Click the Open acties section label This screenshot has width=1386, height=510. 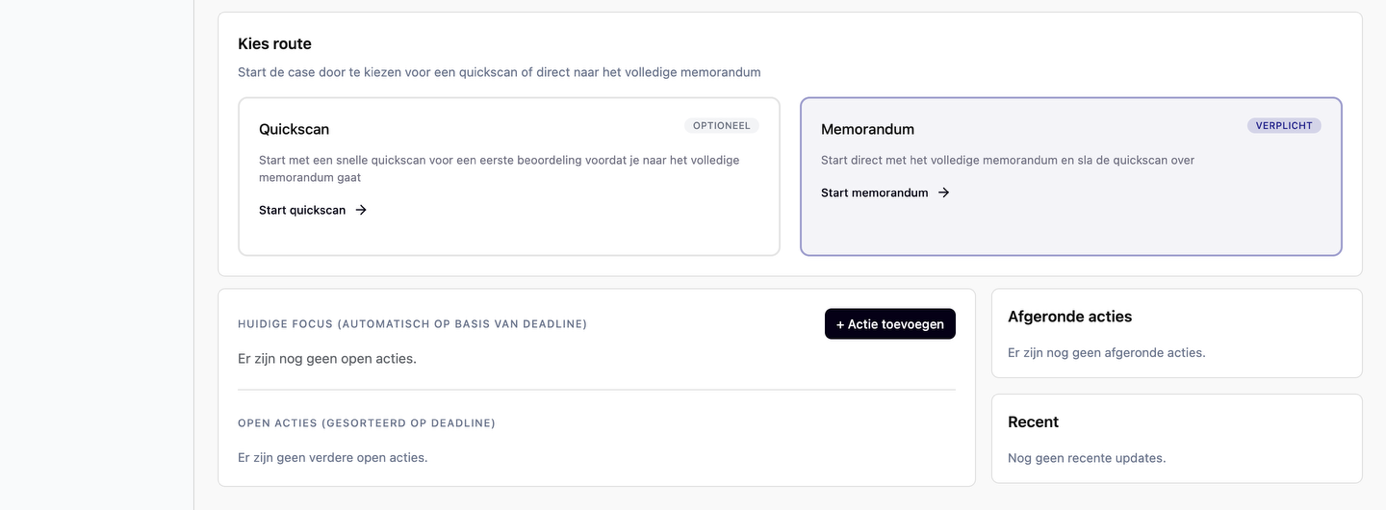pyautogui.click(x=367, y=423)
